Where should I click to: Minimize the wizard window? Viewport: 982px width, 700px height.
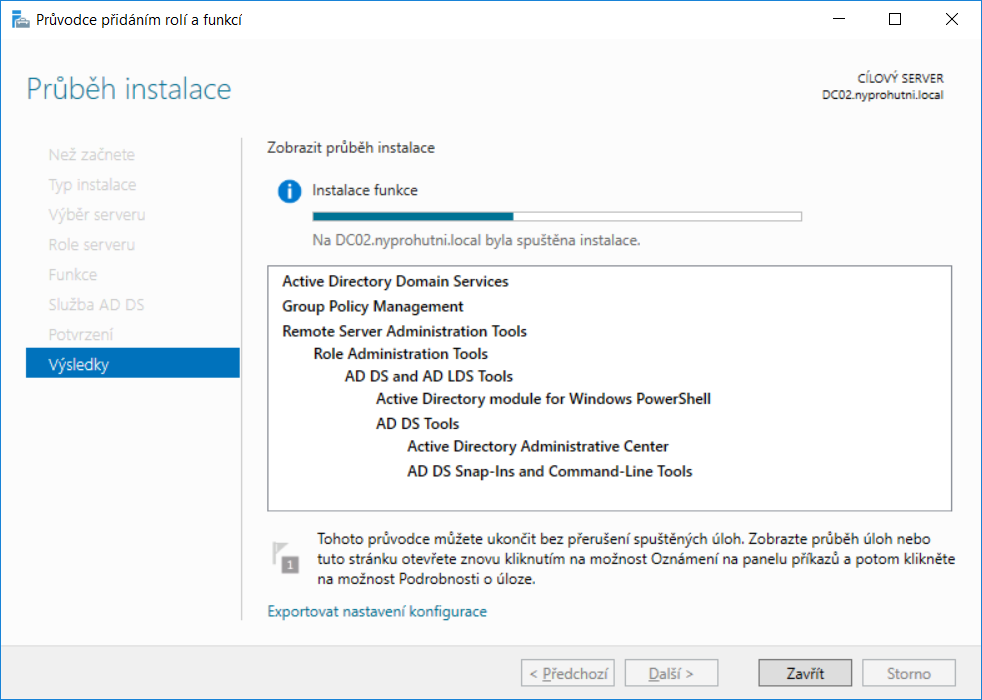click(839, 19)
